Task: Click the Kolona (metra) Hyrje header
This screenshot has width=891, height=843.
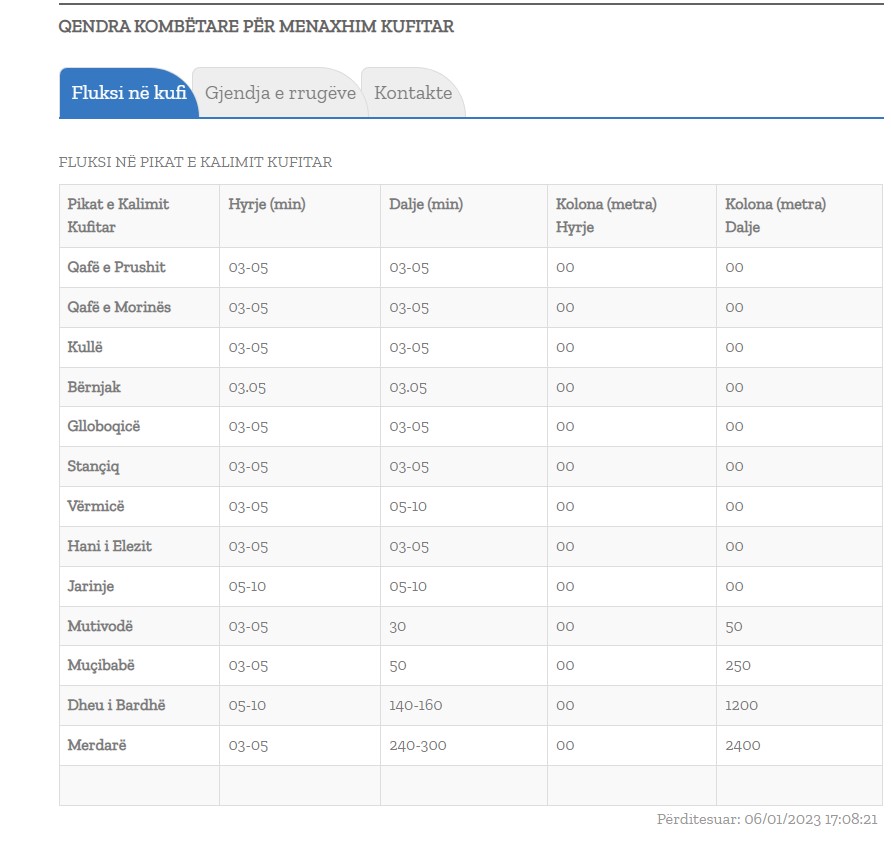Action: point(606,215)
